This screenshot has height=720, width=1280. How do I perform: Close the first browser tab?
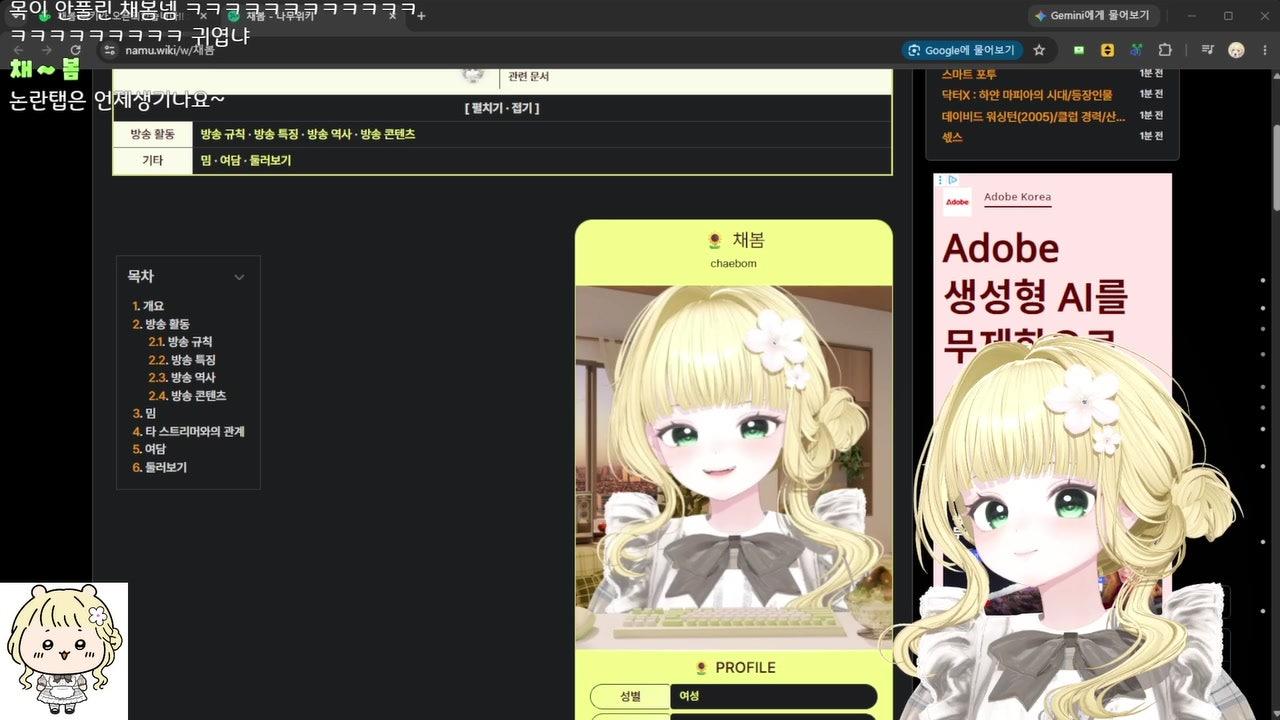[x=203, y=16]
